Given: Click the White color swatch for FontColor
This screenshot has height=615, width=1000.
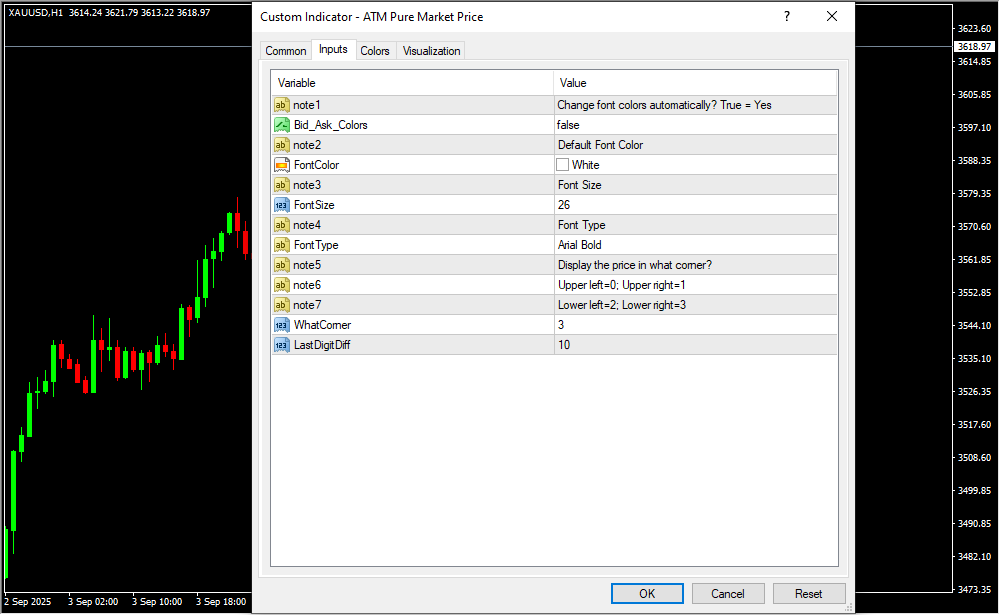Looking at the screenshot, I should pyautogui.click(x=563, y=165).
